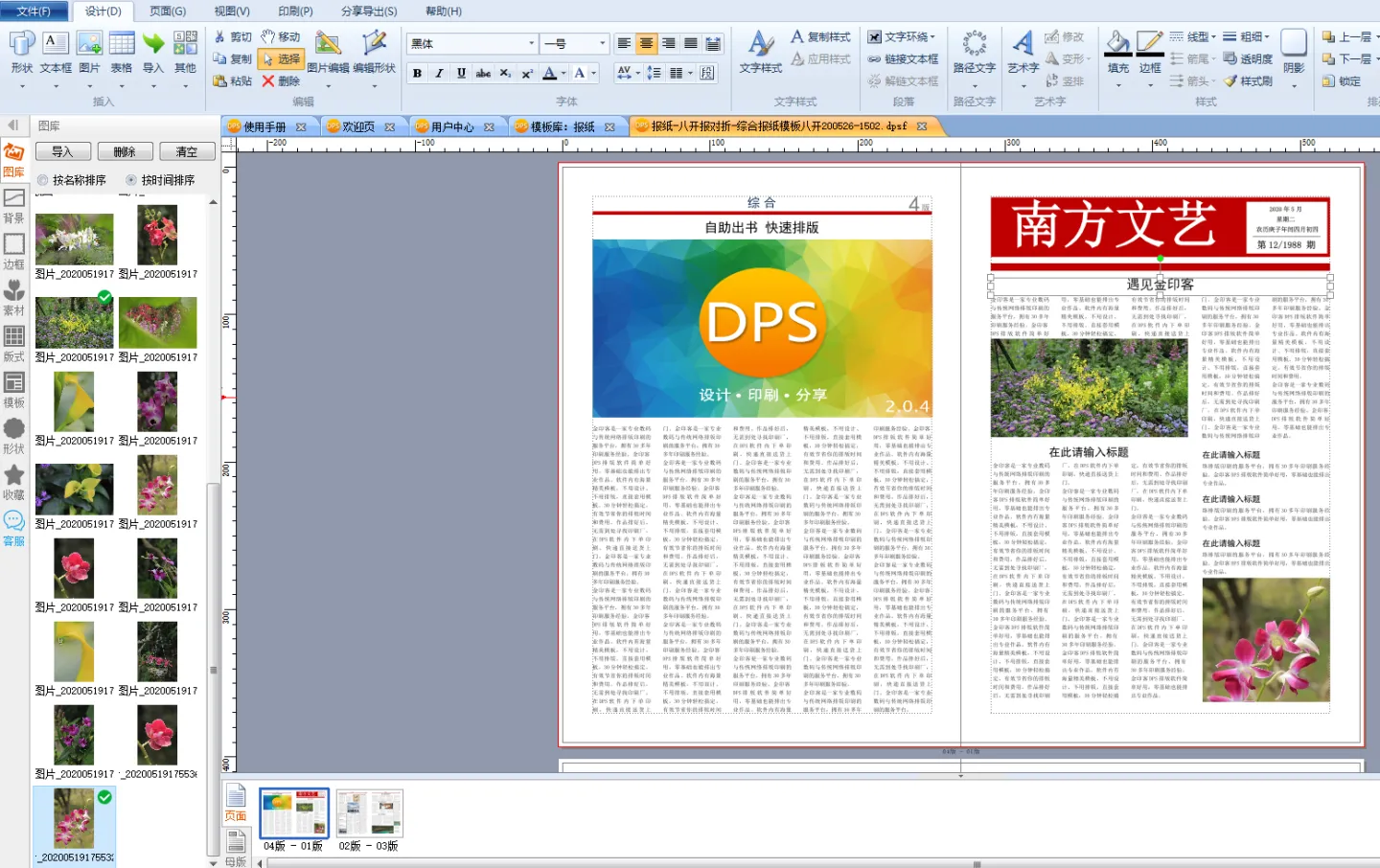Screen dimensions: 1380x868
Task: Open the 模板 (Template) sidebar panel
Action: click(x=13, y=390)
